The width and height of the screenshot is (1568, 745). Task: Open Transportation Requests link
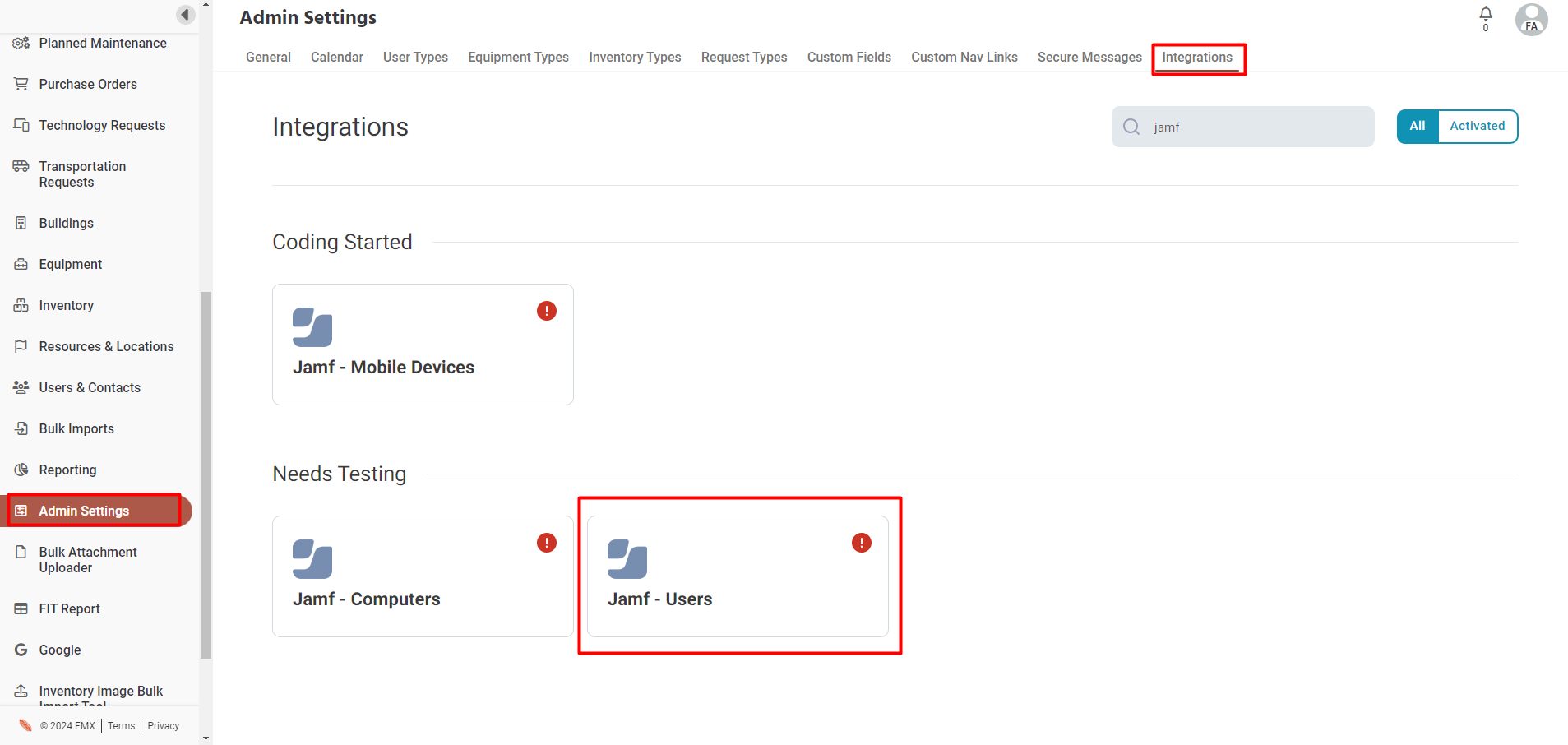coord(82,174)
